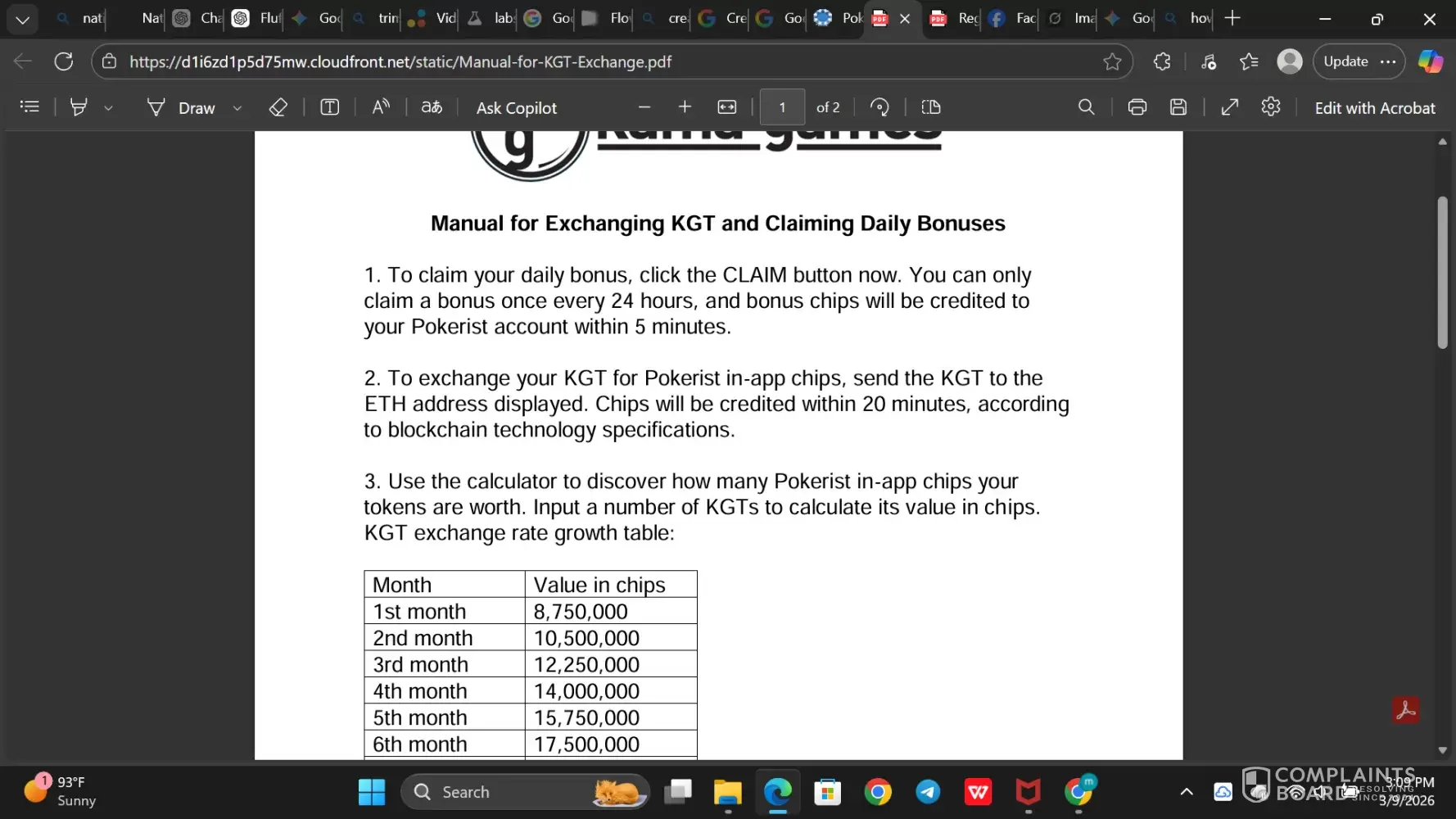Switch to the Facebook browser tab
The width and height of the screenshot is (1456, 819).
pyautogui.click(x=1012, y=19)
